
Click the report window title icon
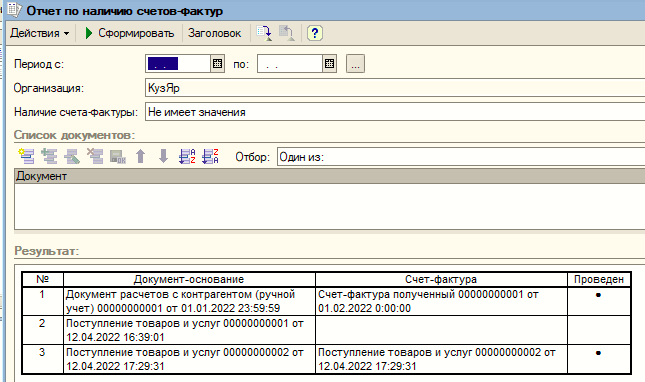tap(15, 10)
